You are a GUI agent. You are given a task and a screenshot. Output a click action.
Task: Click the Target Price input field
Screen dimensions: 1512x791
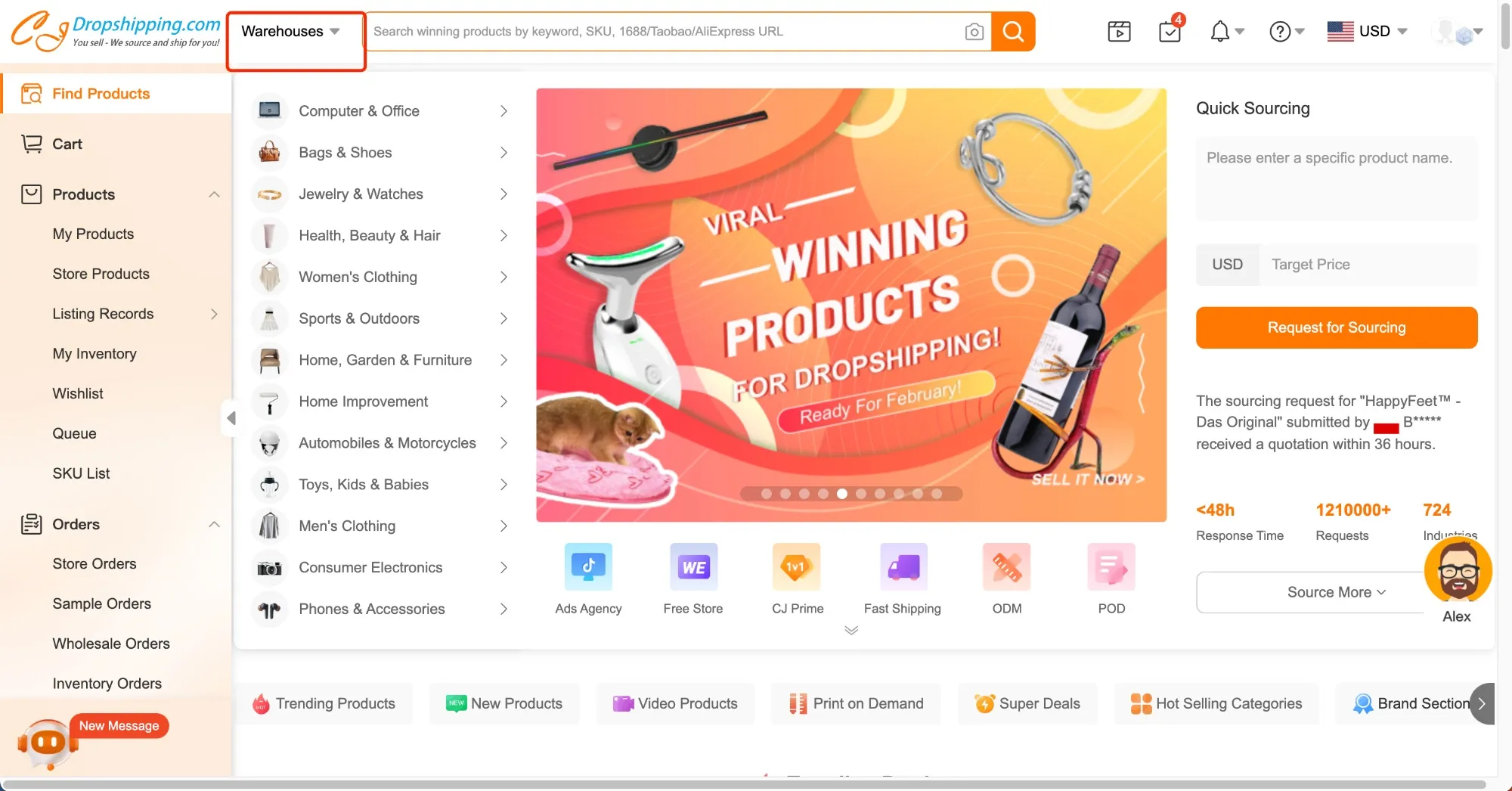point(1367,265)
